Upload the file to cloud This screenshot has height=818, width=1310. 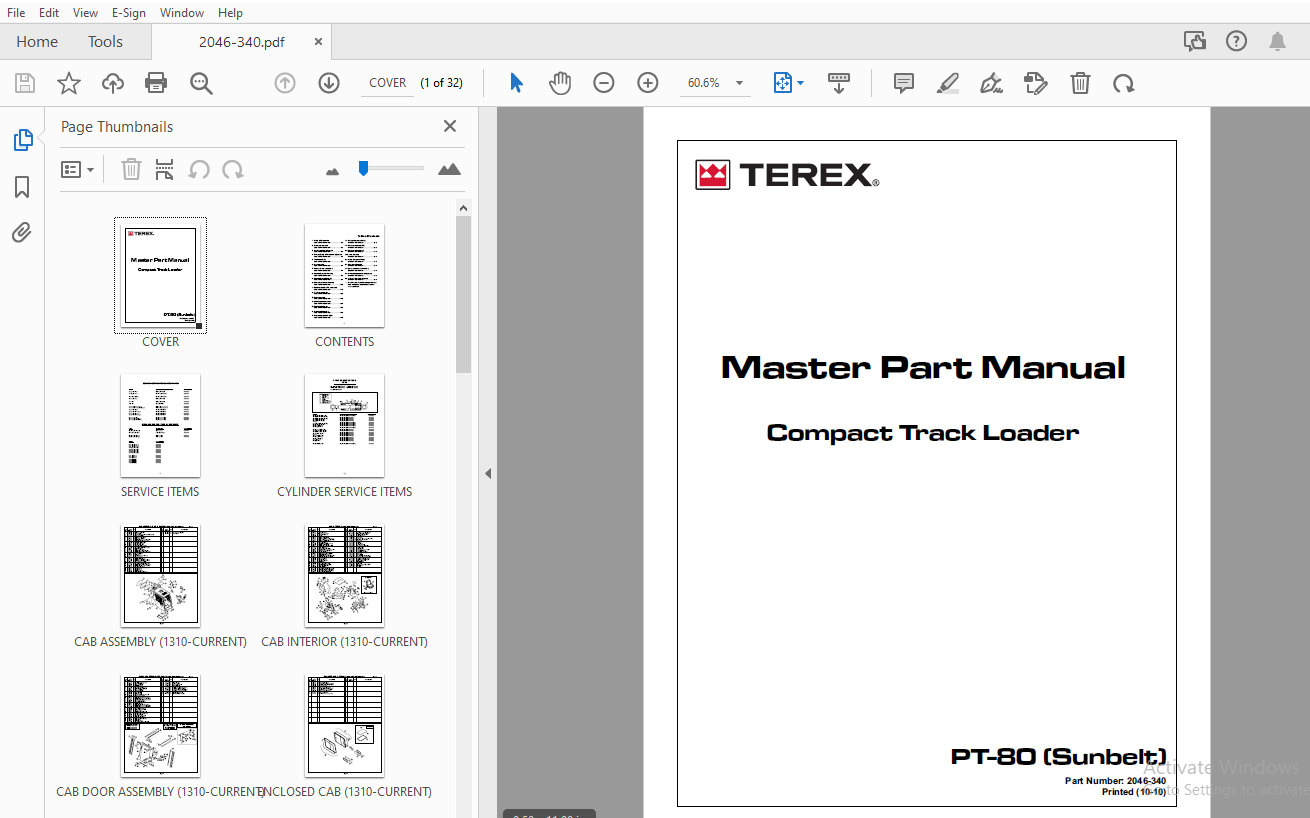(x=113, y=83)
